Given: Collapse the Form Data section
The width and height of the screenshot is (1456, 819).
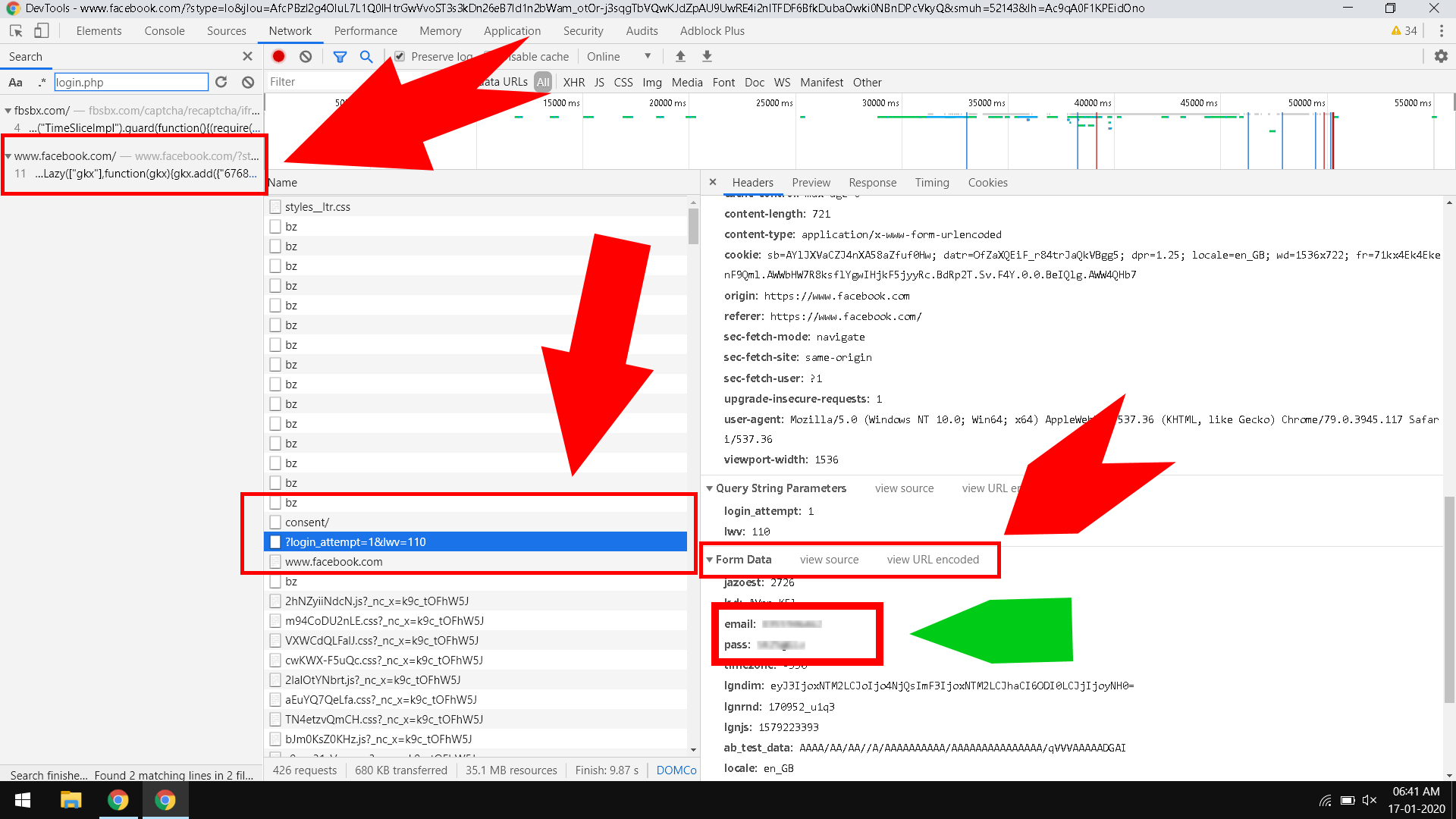Looking at the screenshot, I should [x=710, y=560].
